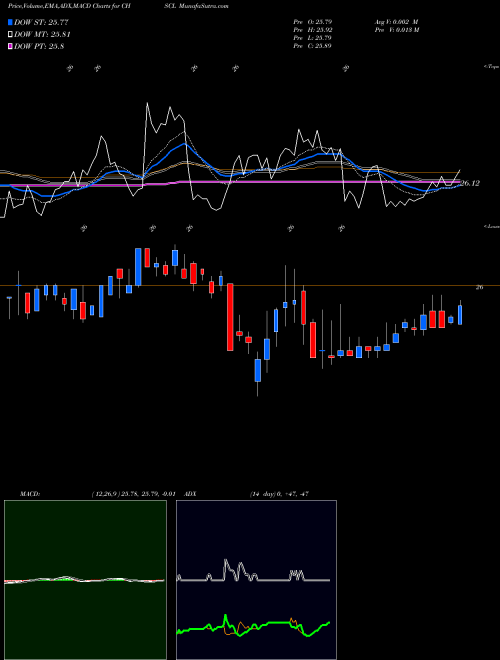500x660 pixels.
Task: Click the '26' price level label
Action: point(479,287)
